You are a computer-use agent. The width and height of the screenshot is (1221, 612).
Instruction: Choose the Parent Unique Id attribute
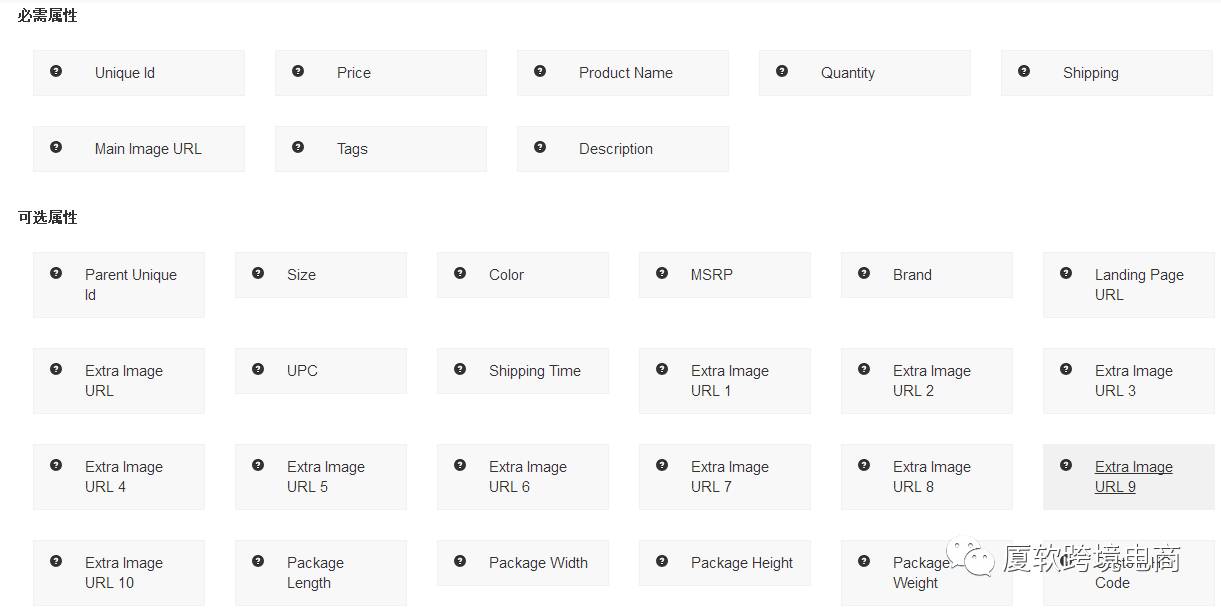tap(119, 285)
